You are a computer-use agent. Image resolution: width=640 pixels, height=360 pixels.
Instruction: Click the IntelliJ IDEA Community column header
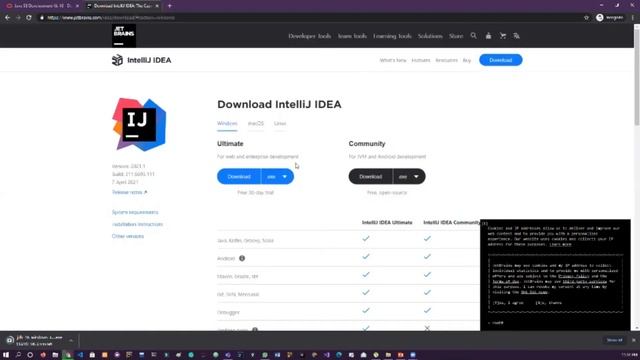452,222
